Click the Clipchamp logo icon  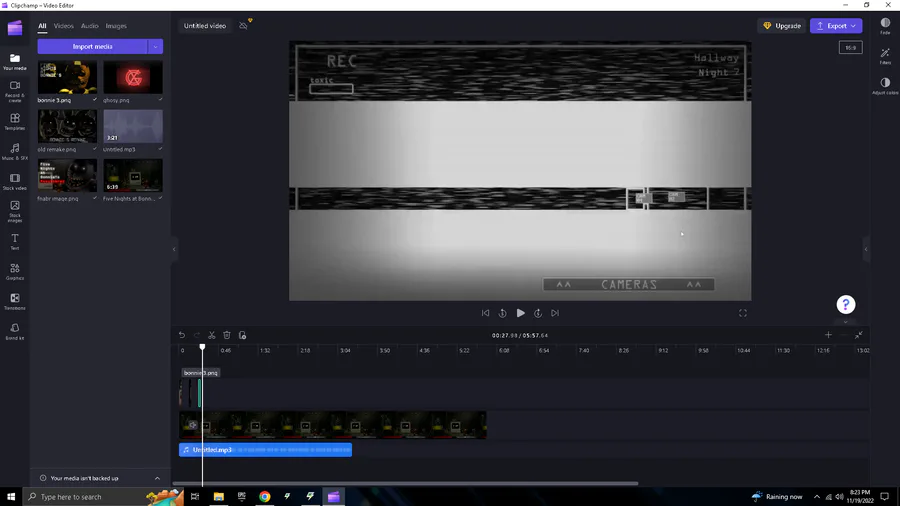[15, 27]
